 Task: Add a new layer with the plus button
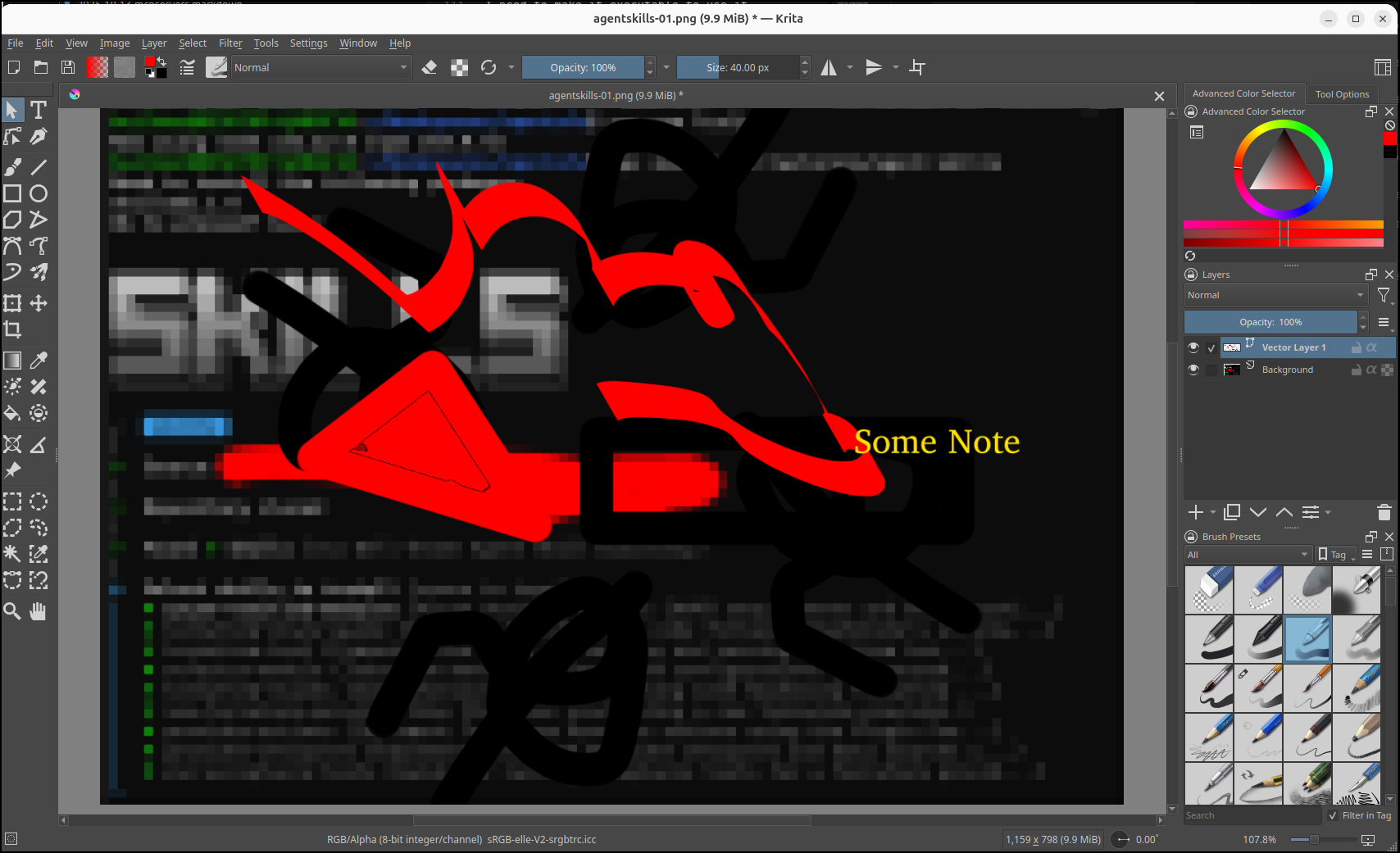click(1196, 512)
